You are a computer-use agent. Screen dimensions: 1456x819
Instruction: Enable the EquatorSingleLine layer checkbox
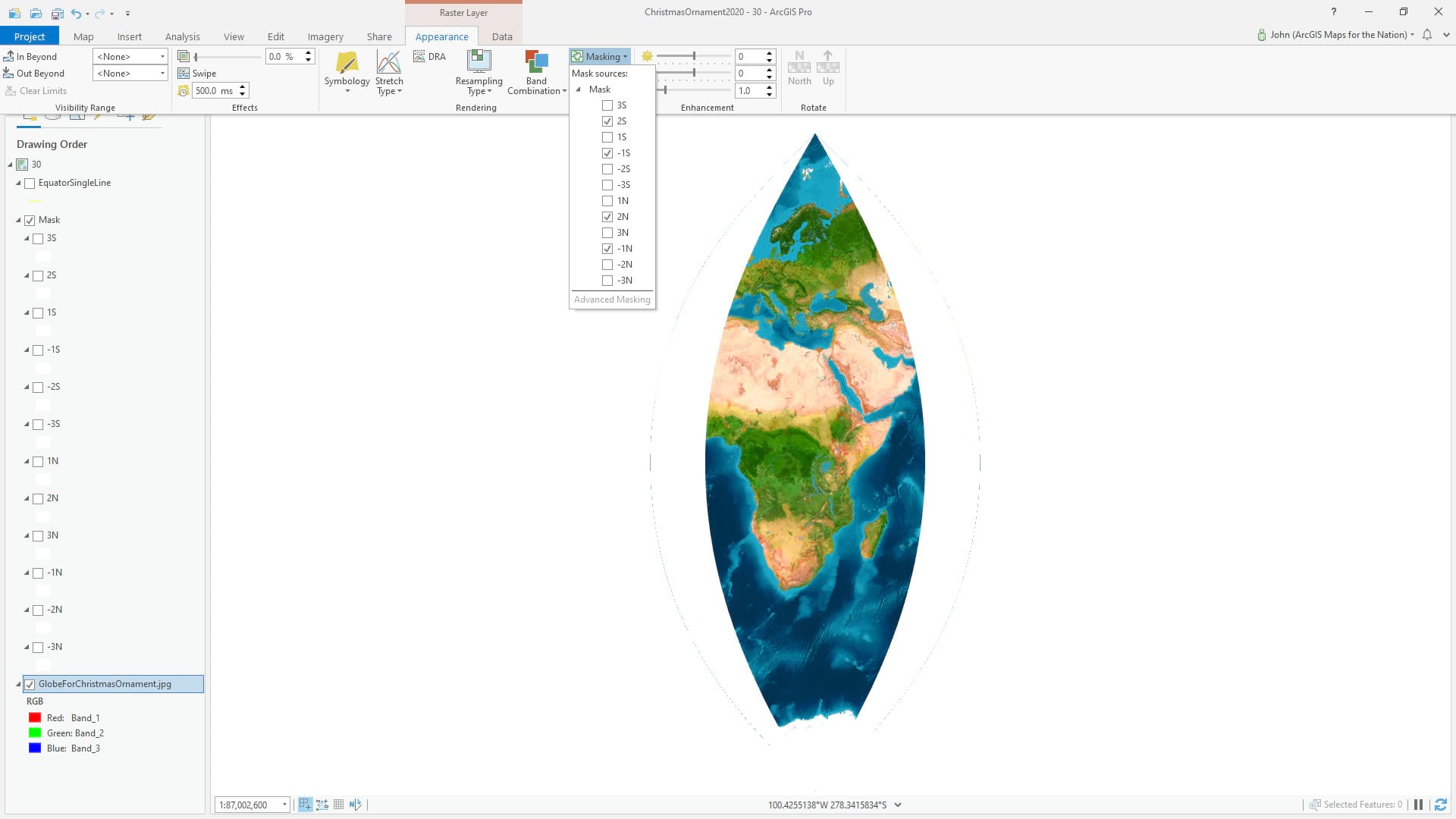click(x=30, y=183)
